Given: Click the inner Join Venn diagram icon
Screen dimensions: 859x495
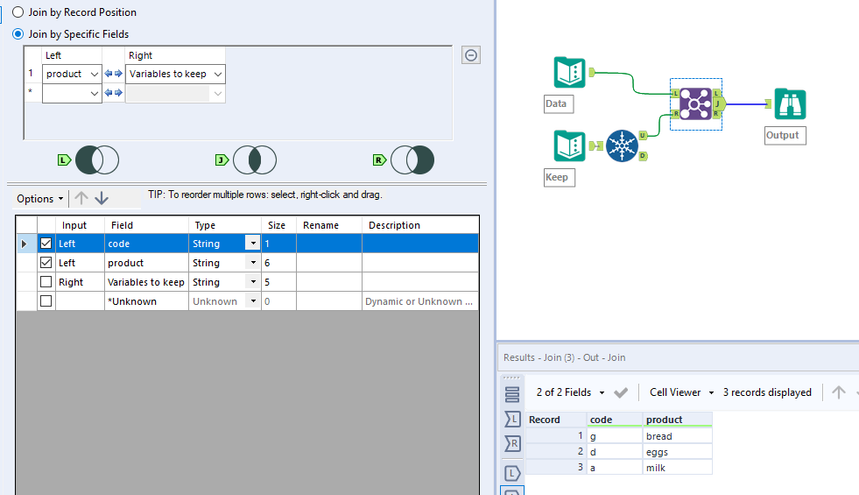Looking at the screenshot, I should coord(255,160).
